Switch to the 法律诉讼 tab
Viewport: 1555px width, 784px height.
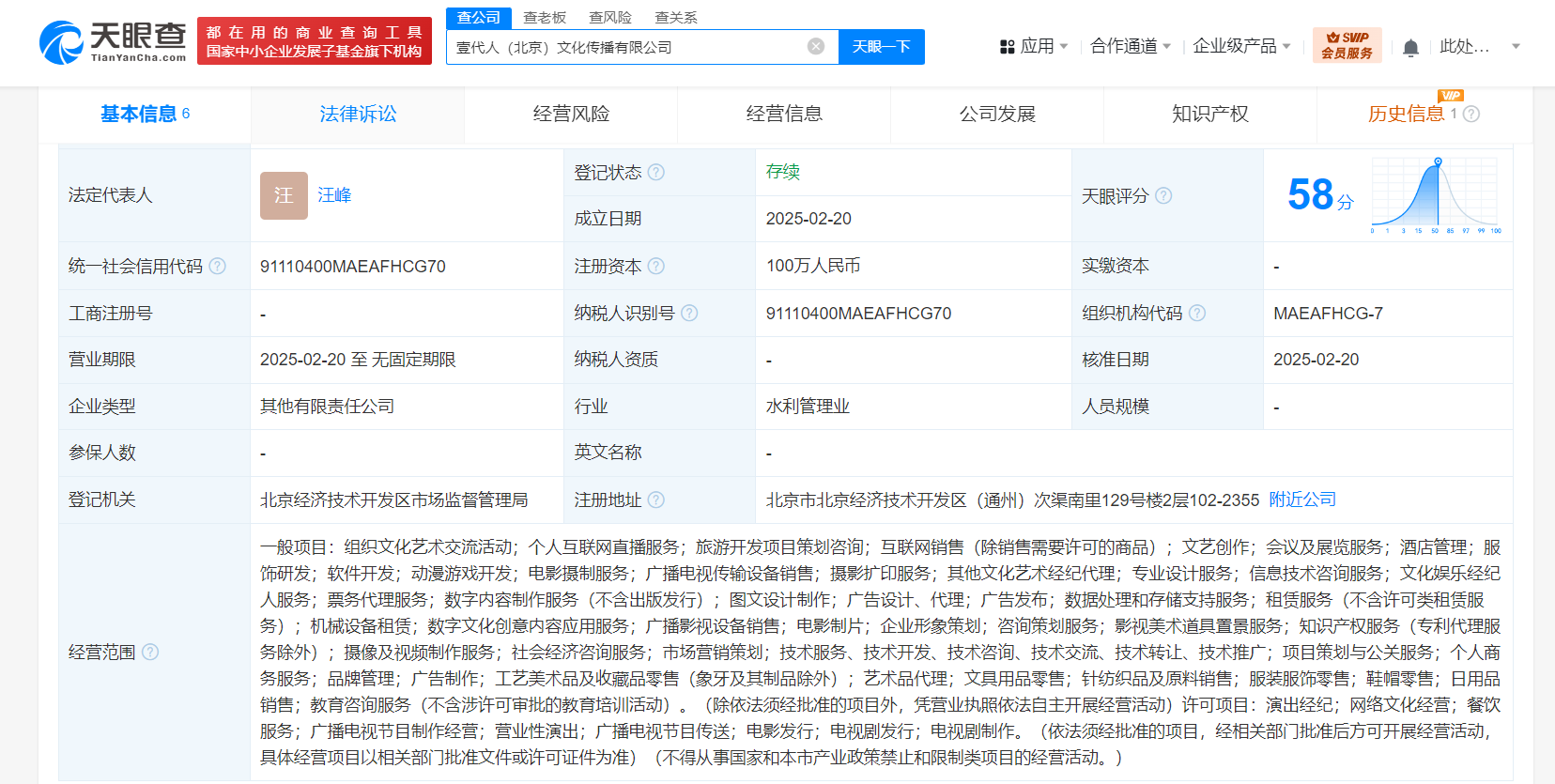click(358, 114)
